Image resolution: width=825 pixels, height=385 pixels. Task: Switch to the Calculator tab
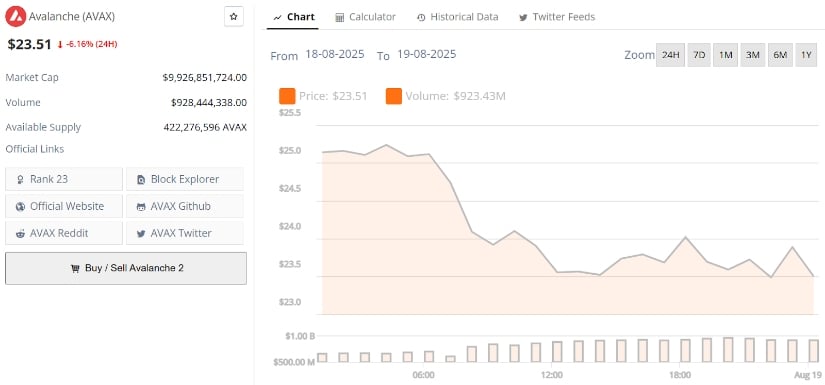366,17
